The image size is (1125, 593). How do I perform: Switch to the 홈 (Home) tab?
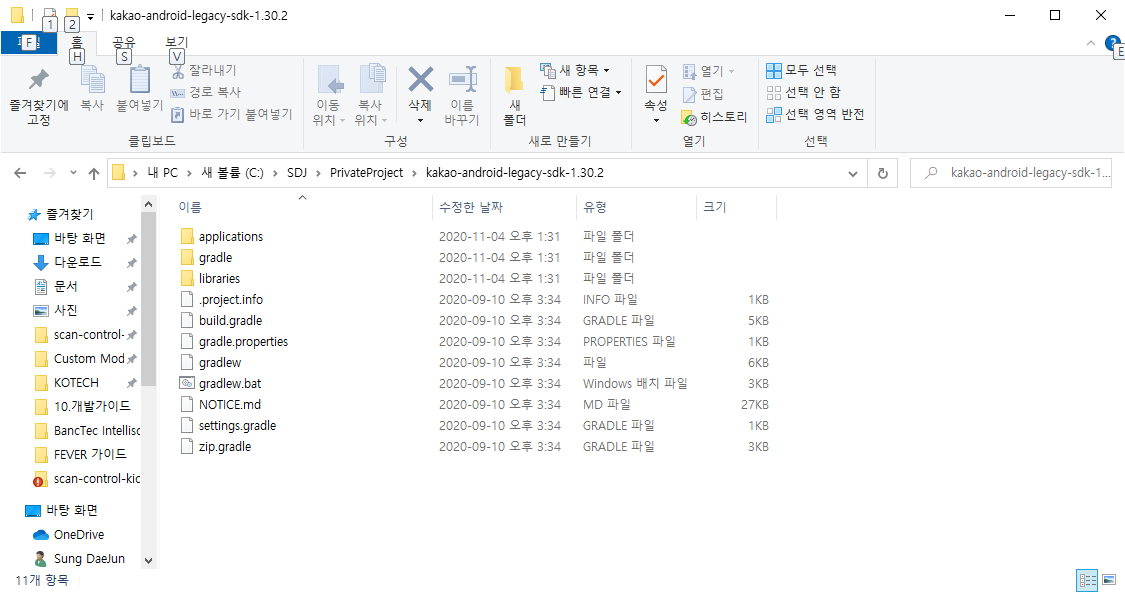[x=77, y=43]
